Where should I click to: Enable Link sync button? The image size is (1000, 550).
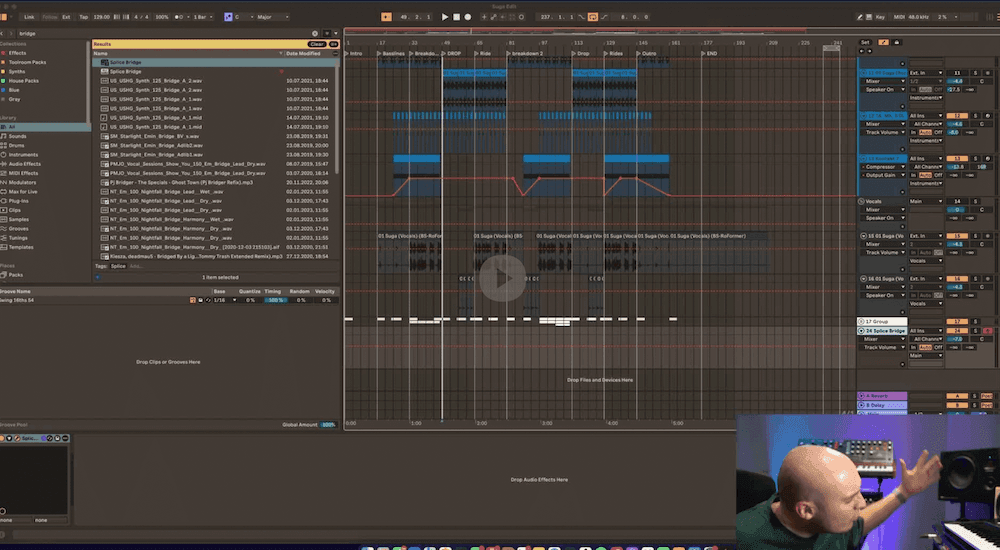[29, 17]
